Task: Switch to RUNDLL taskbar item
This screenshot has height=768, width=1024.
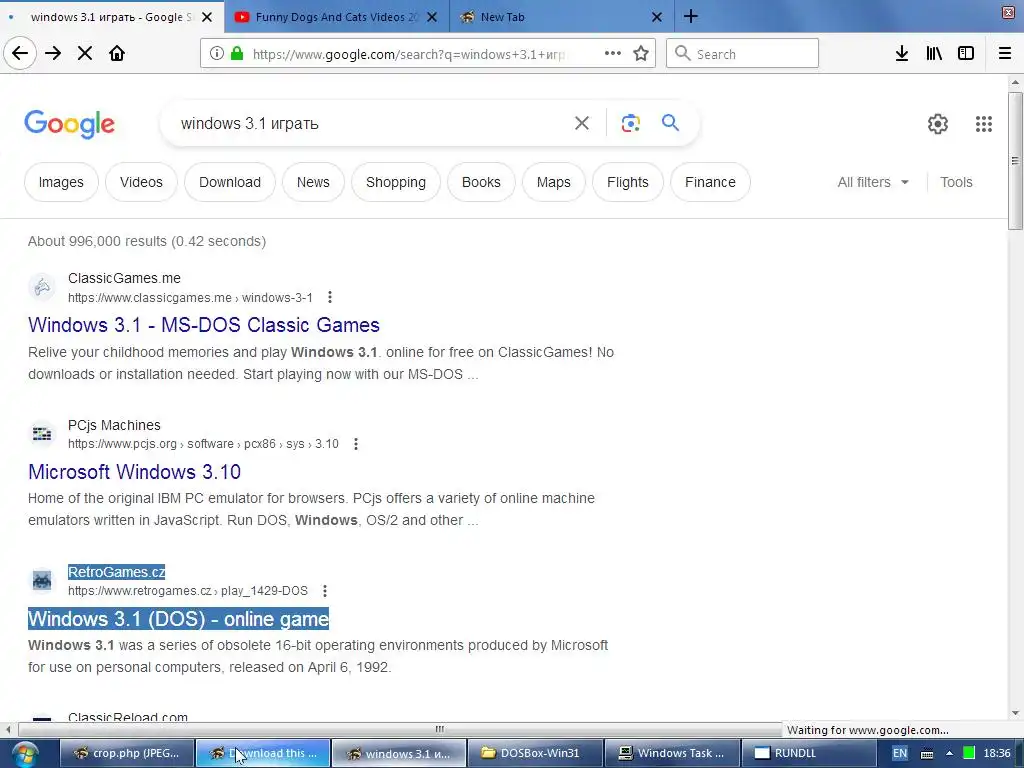Action: pyautogui.click(x=807, y=754)
